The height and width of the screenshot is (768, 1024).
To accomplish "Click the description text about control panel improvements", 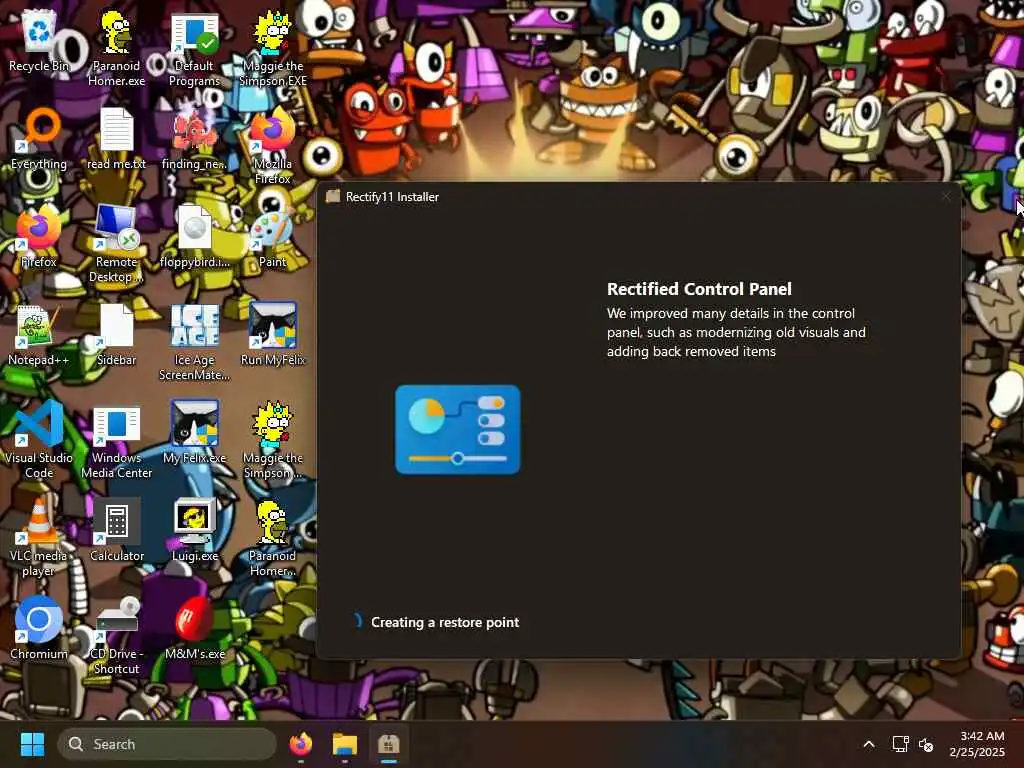I will point(736,332).
